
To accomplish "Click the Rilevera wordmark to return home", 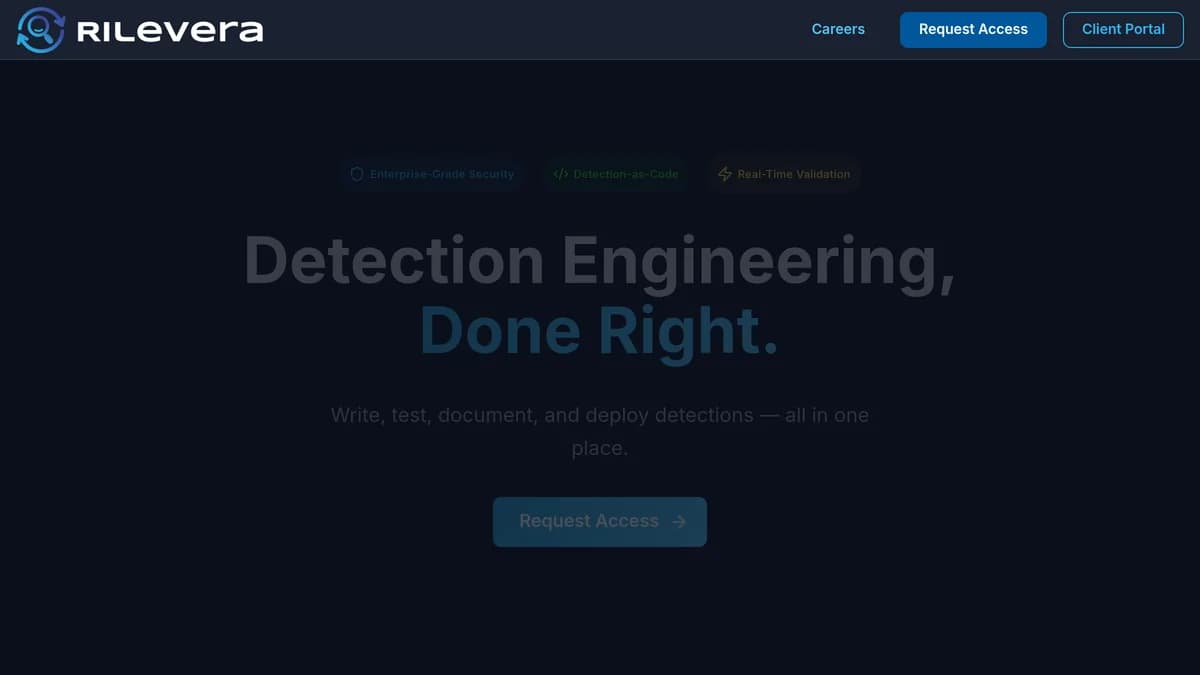I will [x=170, y=30].
